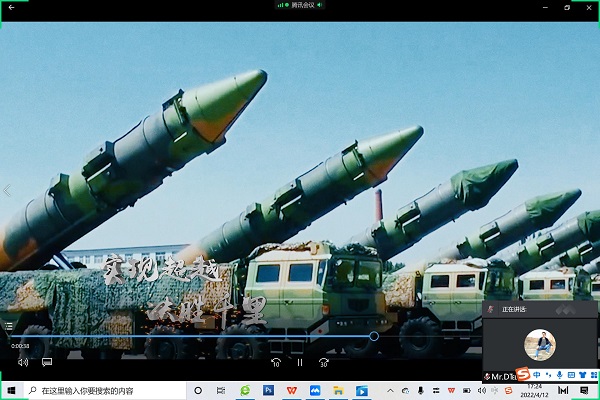Open the Windows Start menu
Viewport: 600px width, 400px height.
pos(12,389)
